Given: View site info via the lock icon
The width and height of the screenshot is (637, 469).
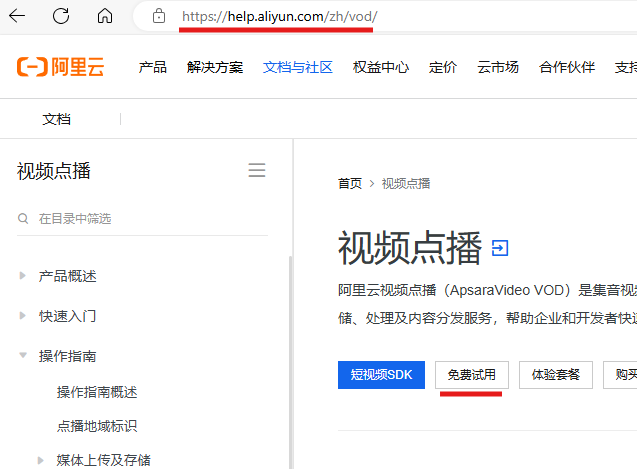Looking at the screenshot, I should (x=159, y=16).
